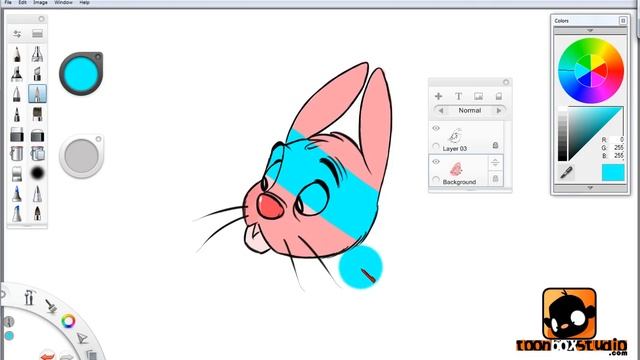
Task: Select the hard eraser tool
Action: click(17, 134)
